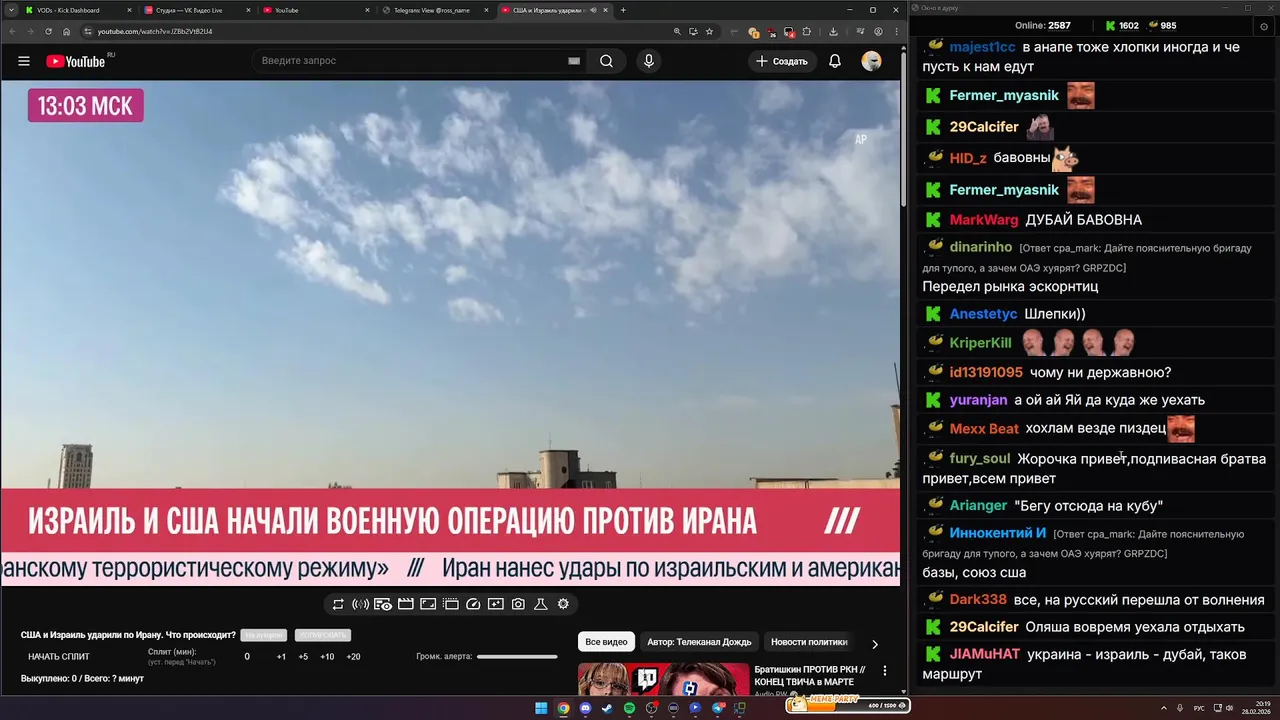Open new Chrome tab with plus button

[x=623, y=10]
